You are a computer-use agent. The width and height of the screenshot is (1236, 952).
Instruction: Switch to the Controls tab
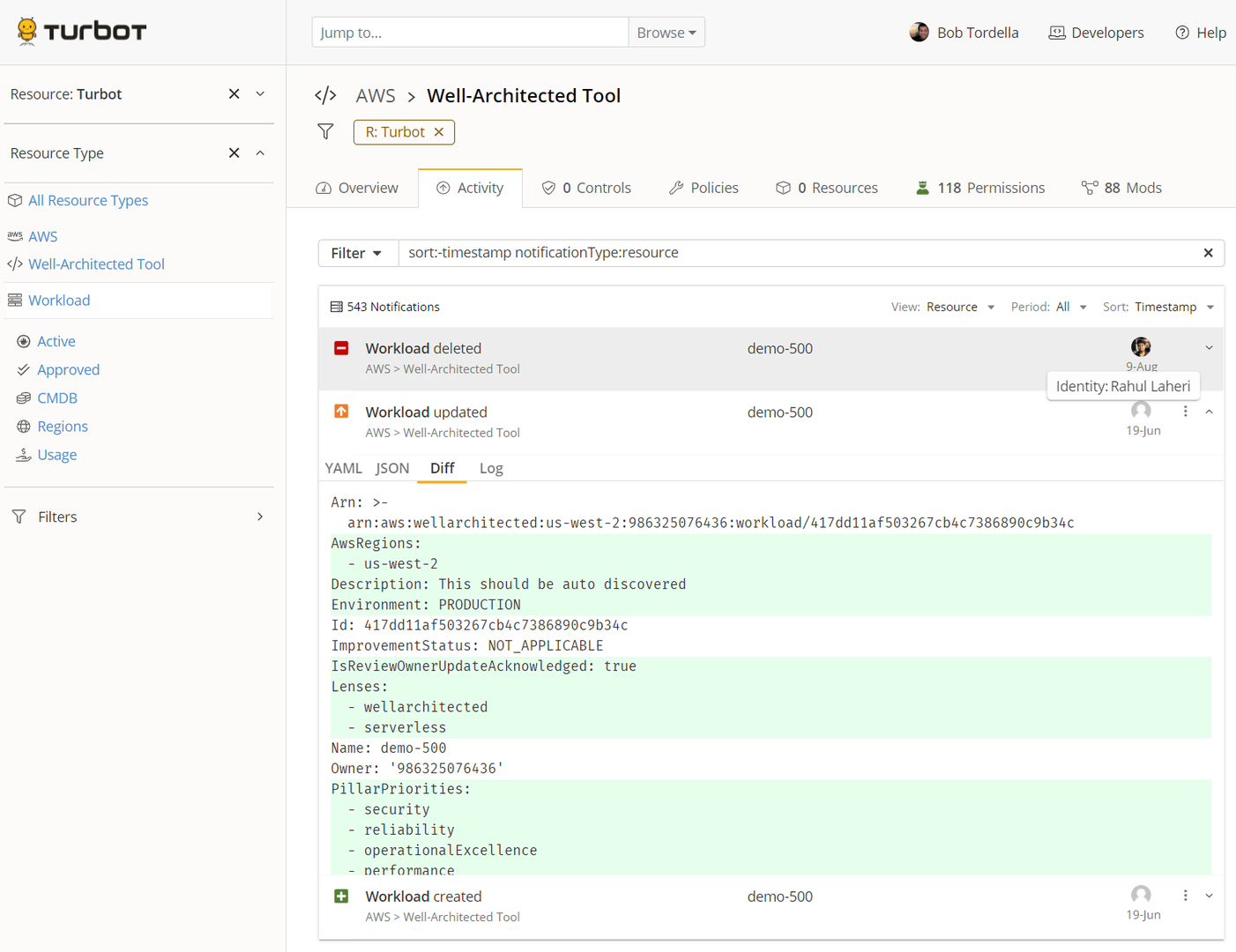586,188
